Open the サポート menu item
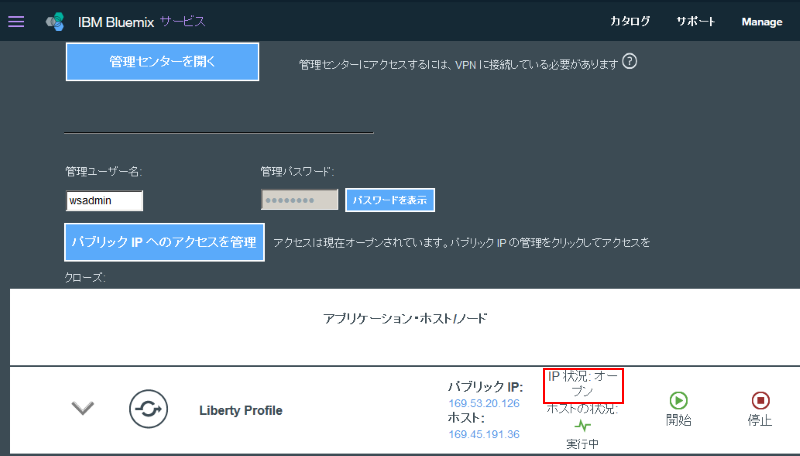This screenshot has width=800, height=456. click(x=695, y=21)
